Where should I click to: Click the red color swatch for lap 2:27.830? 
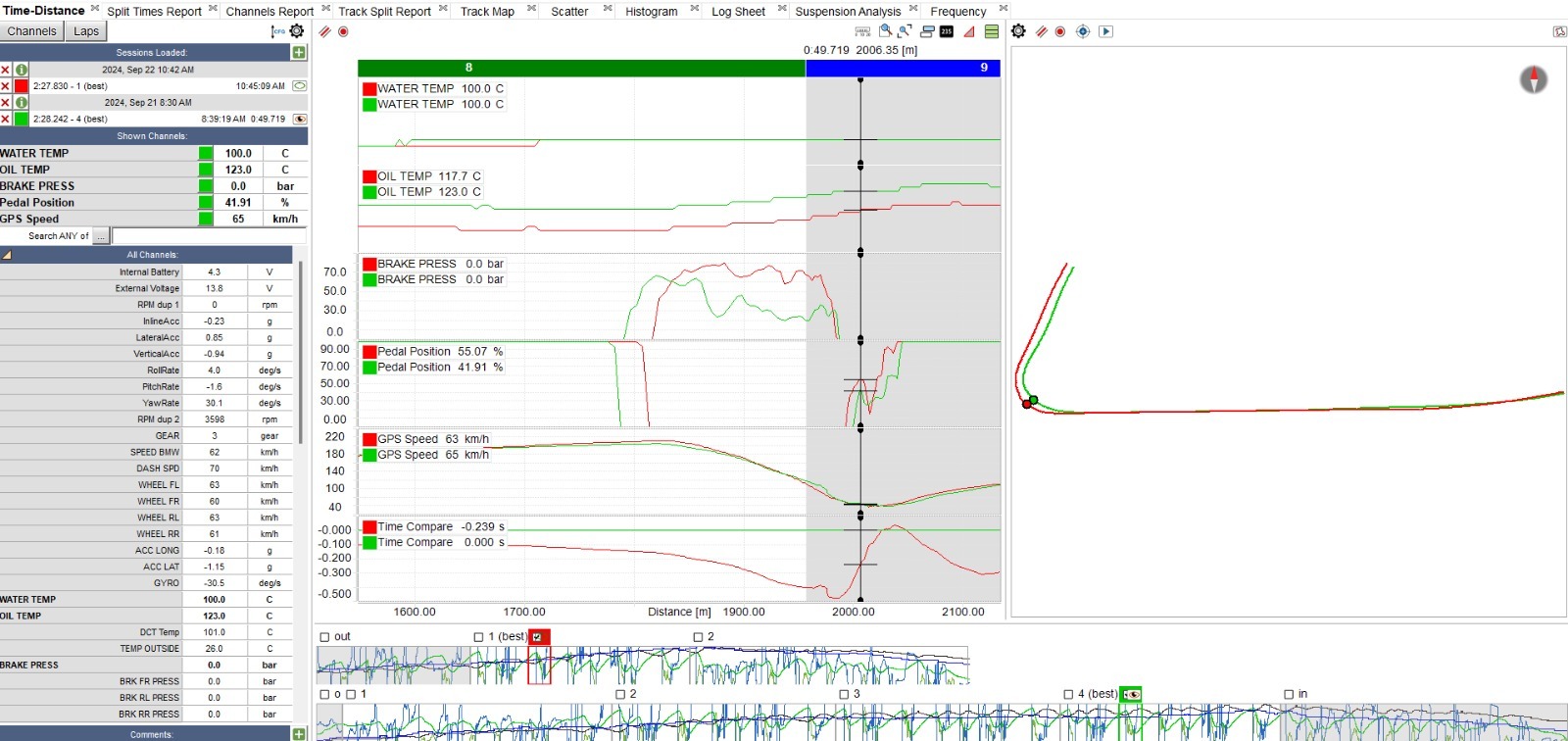[21, 86]
